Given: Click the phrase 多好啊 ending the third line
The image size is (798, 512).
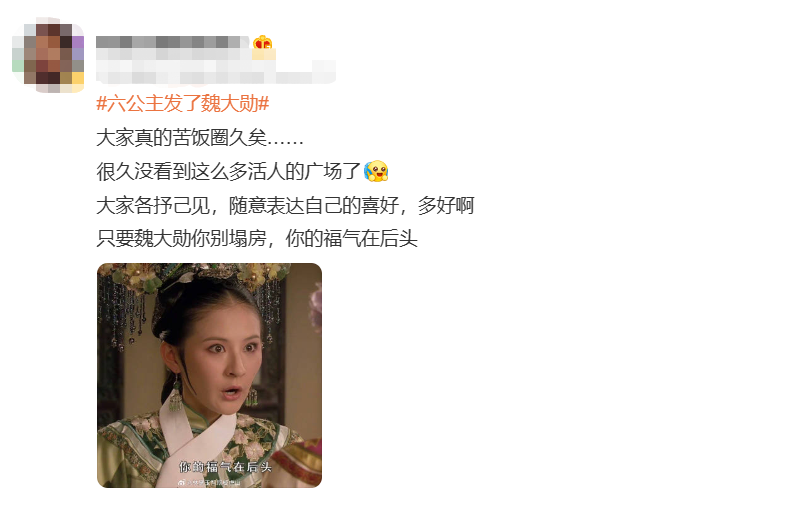Looking at the screenshot, I should coord(446,205).
